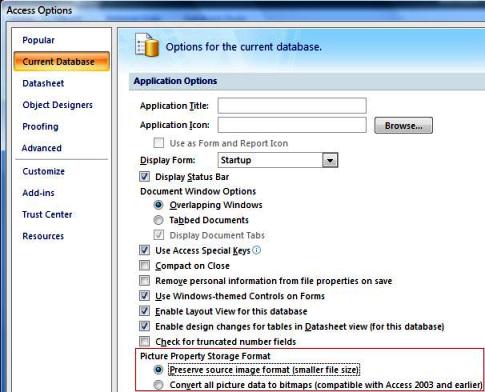
Task: Select Tabbed Documents option
Action: point(158,220)
